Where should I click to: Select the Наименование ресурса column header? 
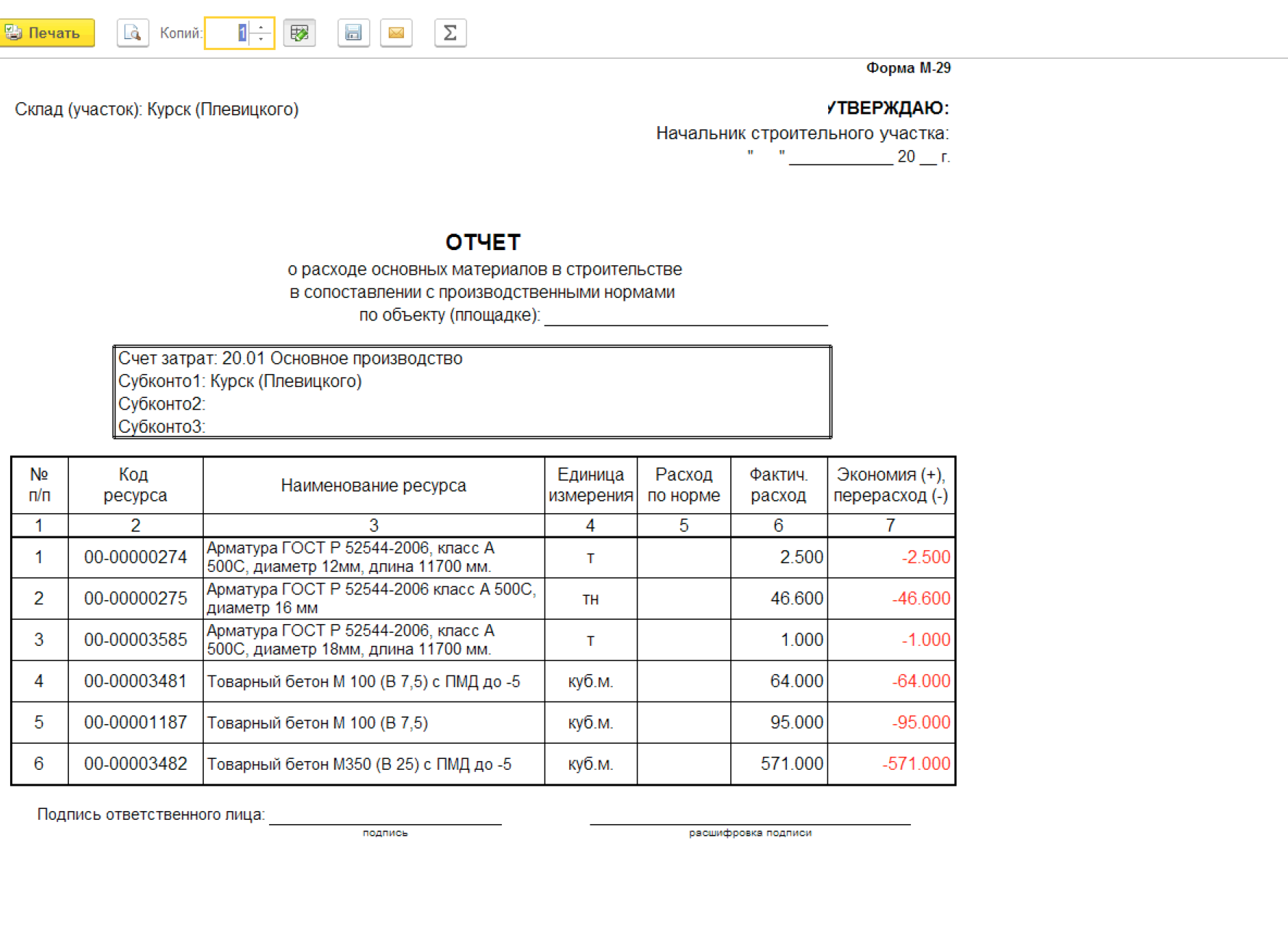(373, 486)
